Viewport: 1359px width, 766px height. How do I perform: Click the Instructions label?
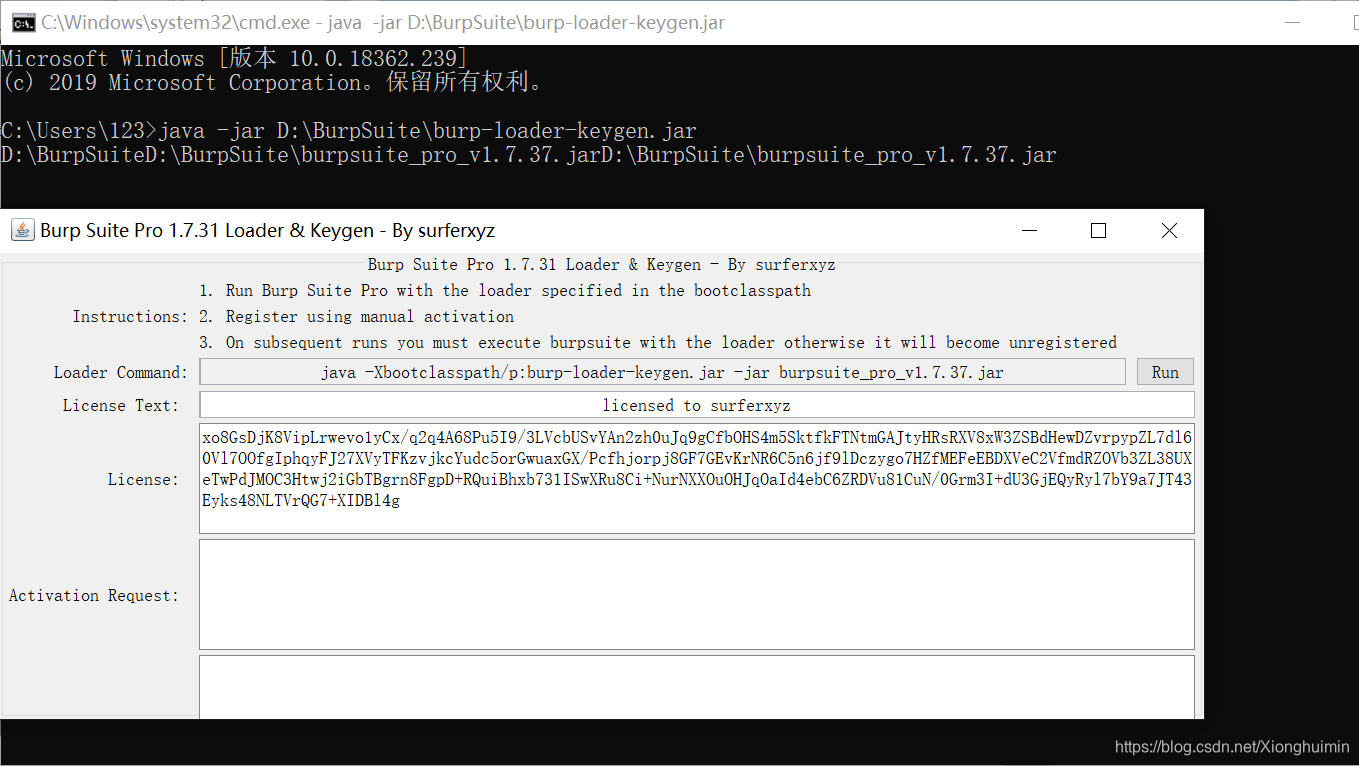tap(130, 316)
